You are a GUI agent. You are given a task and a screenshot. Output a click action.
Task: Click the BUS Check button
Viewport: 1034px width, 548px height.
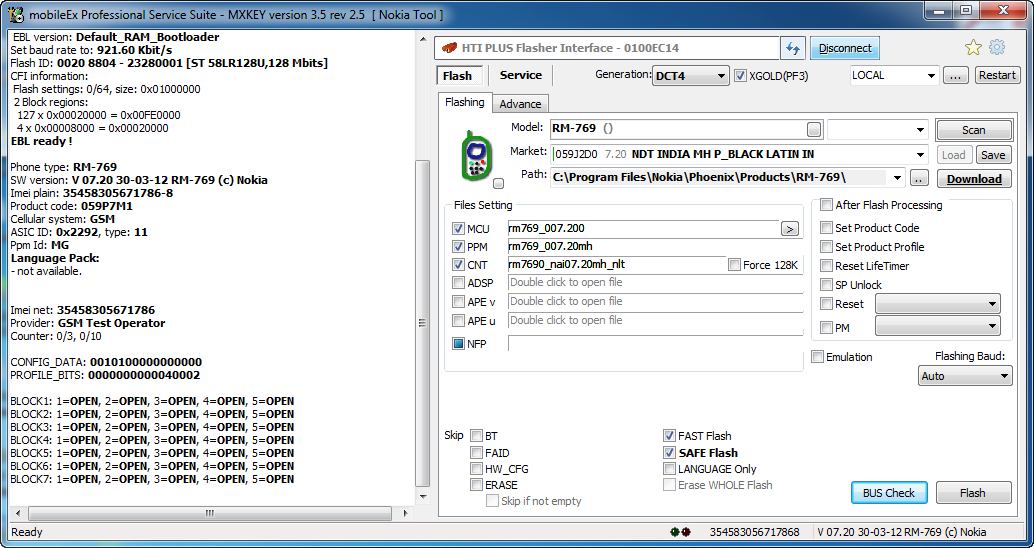pos(889,493)
